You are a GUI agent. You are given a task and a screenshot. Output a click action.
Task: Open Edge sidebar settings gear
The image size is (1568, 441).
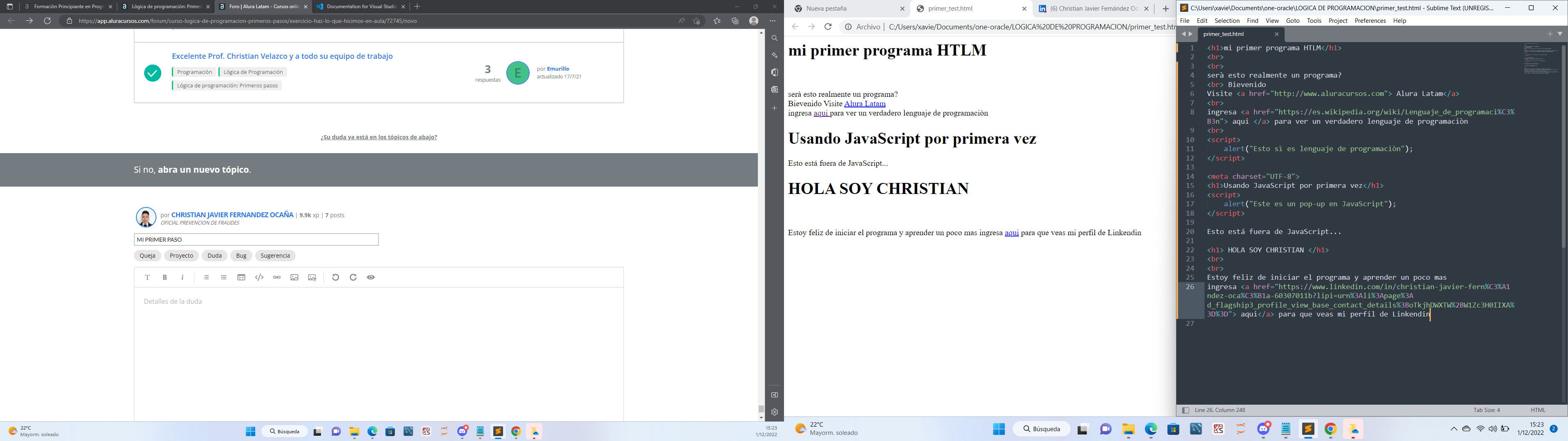pyautogui.click(x=774, y=412)
